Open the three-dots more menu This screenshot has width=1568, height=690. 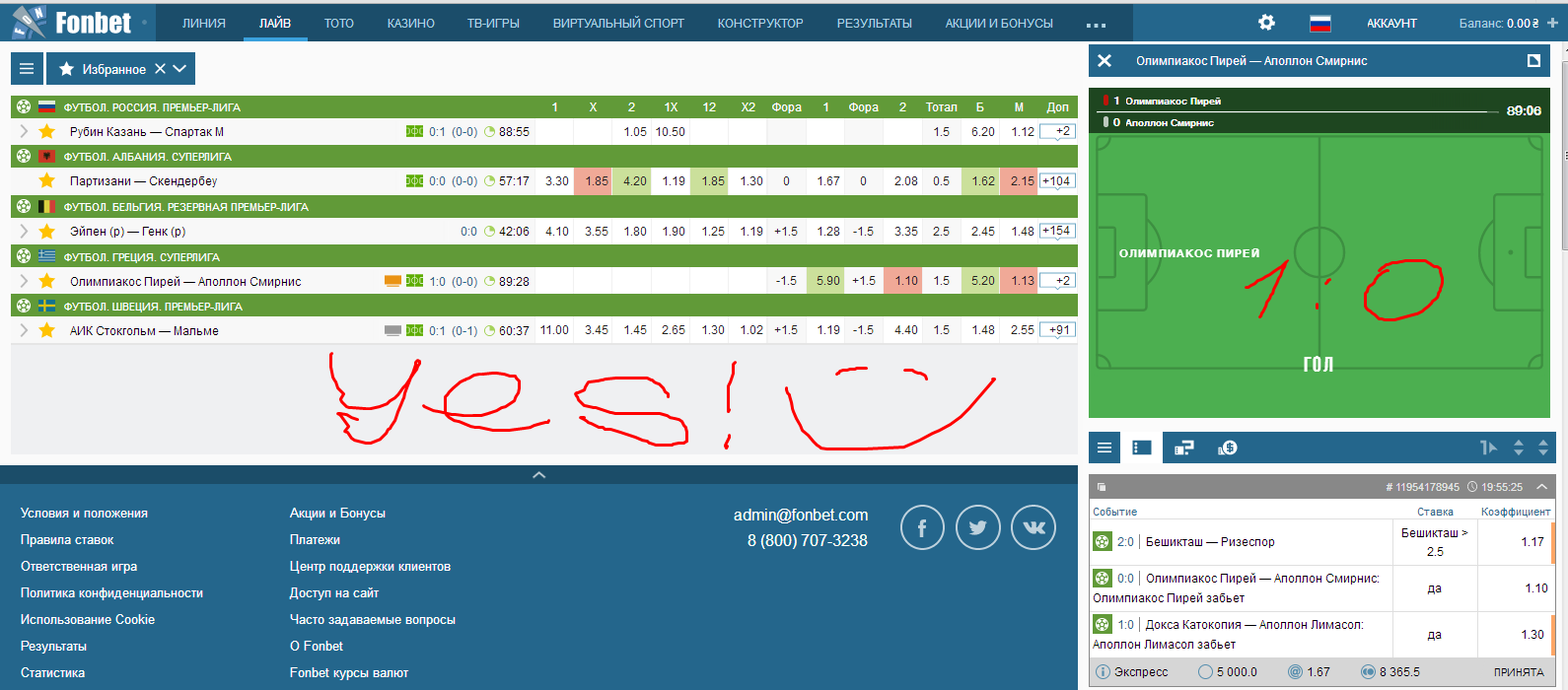click(x=1096, y=25)
